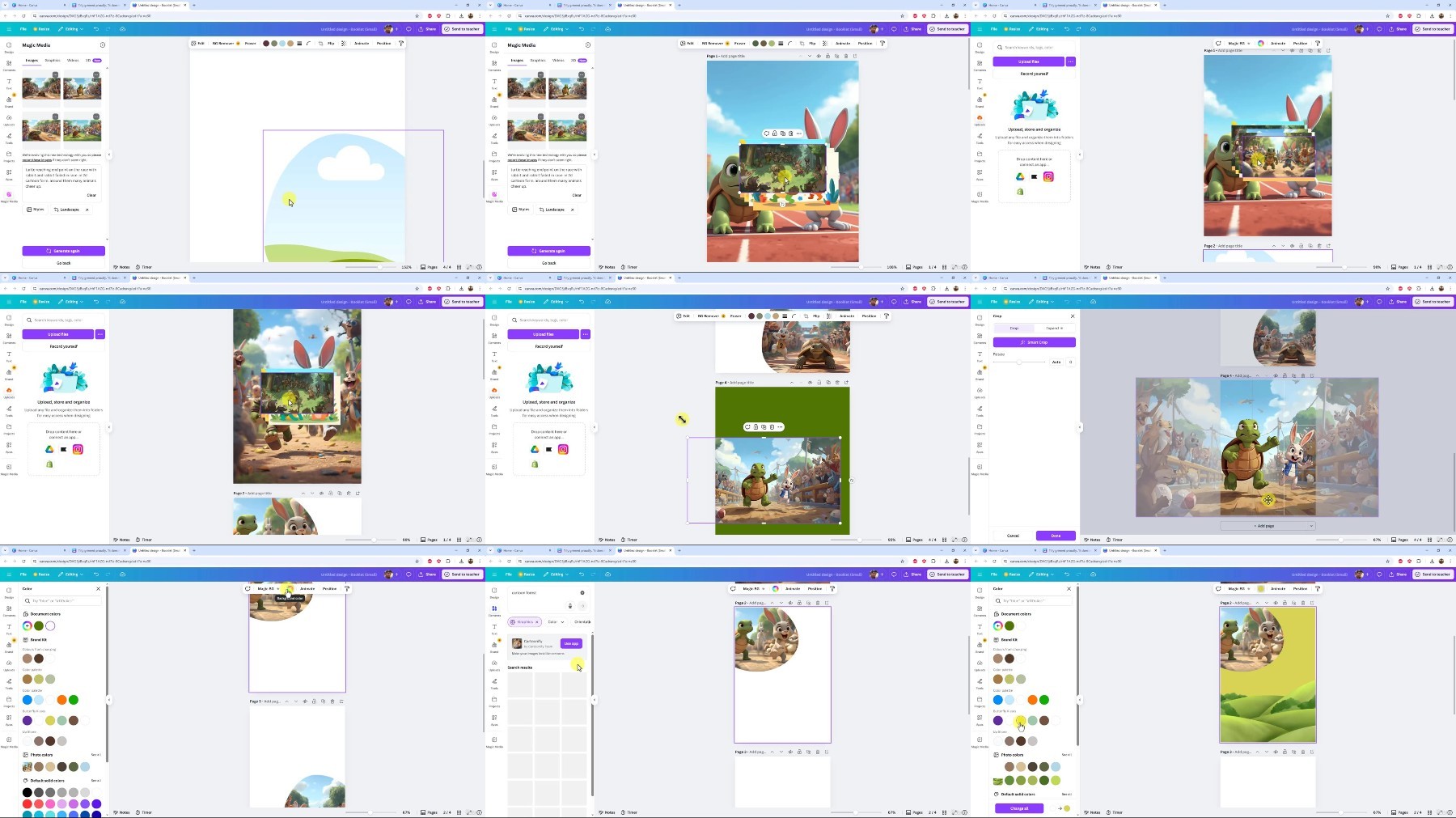Clear the 'cartoon forest' search text
The height and width of the screenshot is (818, 1456).
(582, 592)
